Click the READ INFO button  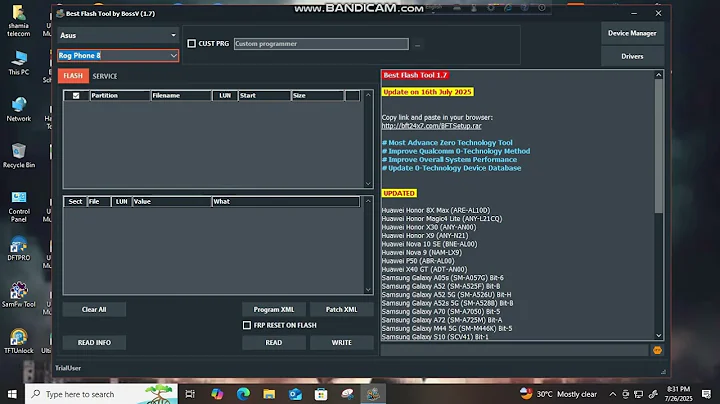coord(94,342)
